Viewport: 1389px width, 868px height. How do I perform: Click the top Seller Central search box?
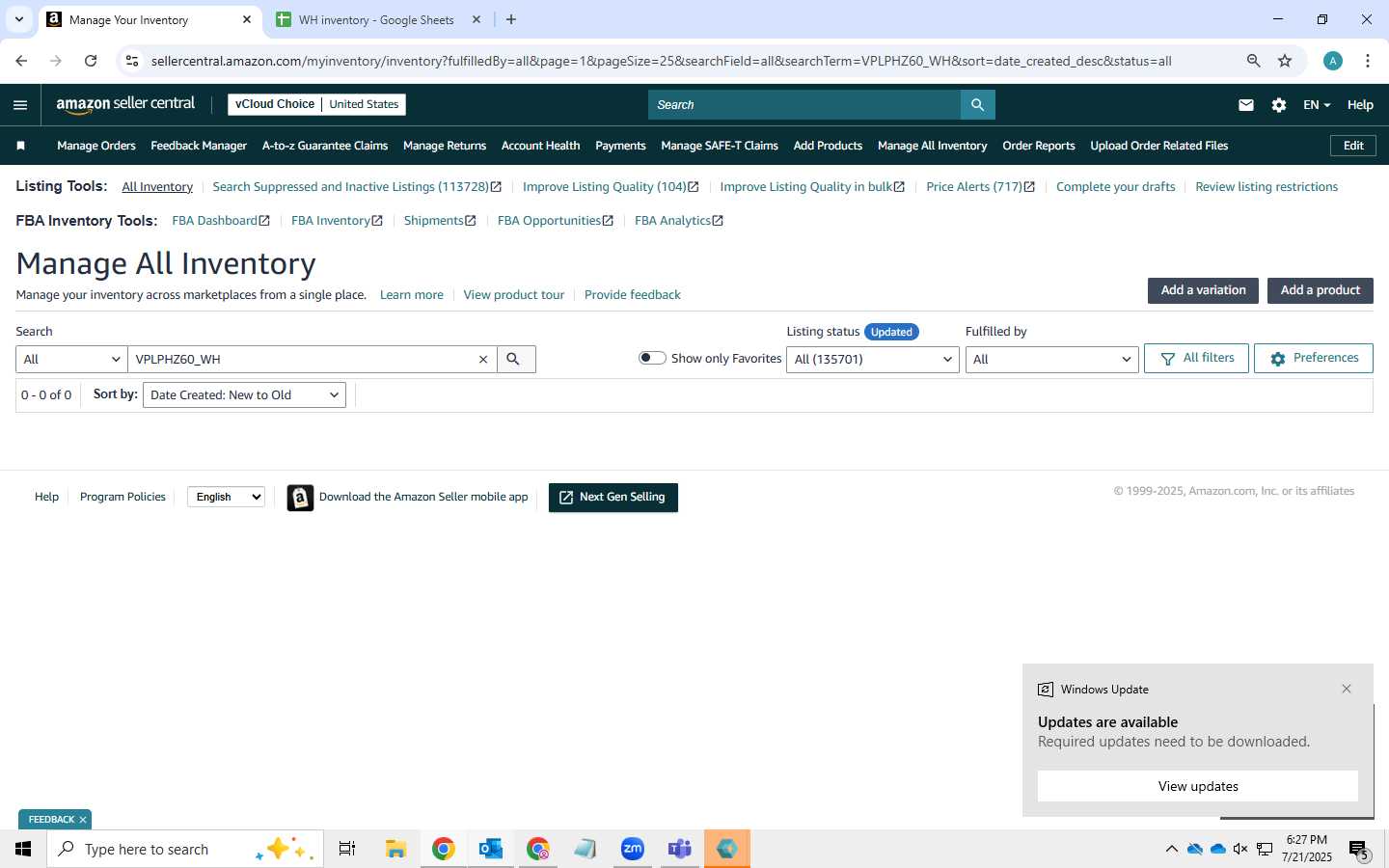click(804, 104)
